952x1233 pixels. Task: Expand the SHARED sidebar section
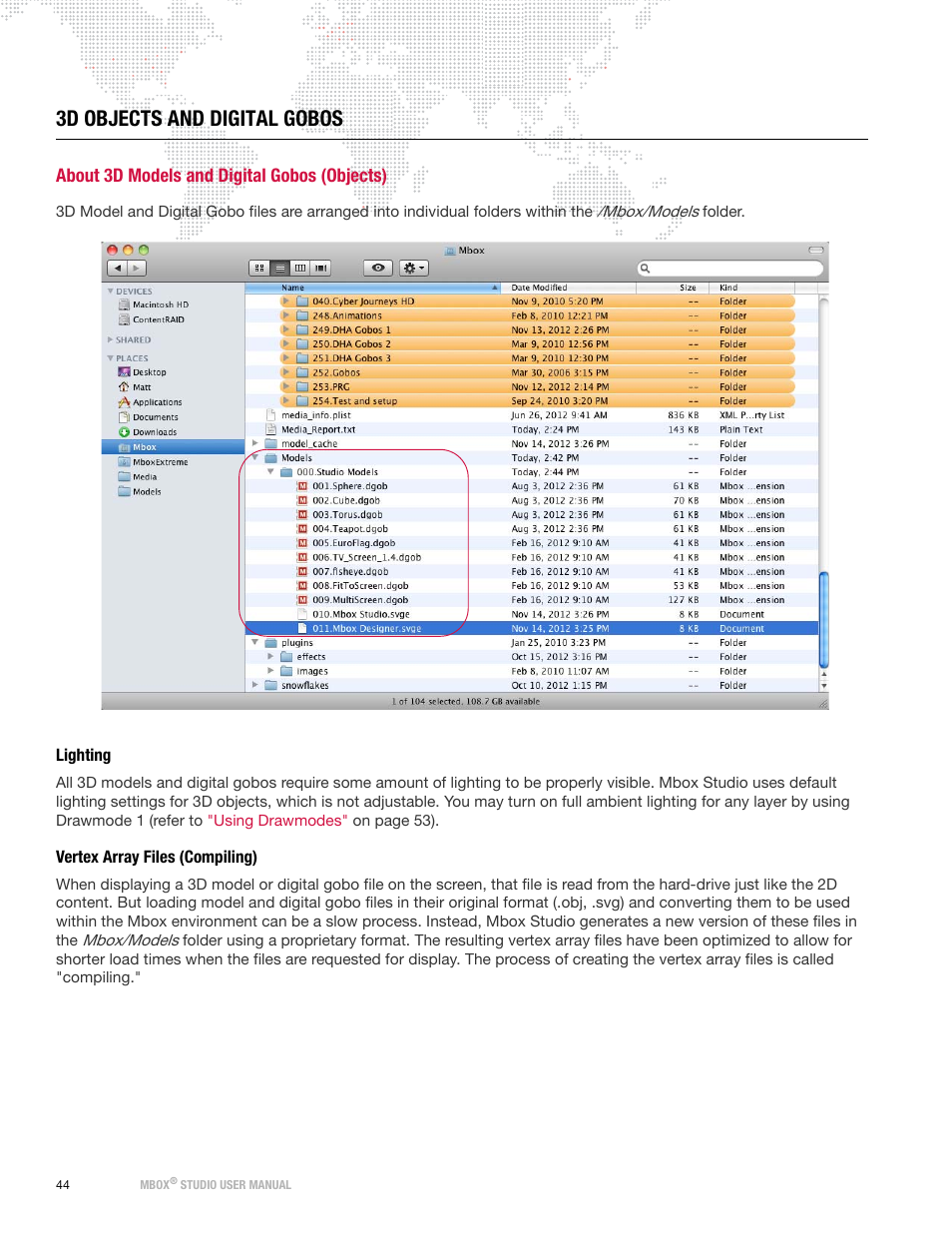tap(110, 340)
